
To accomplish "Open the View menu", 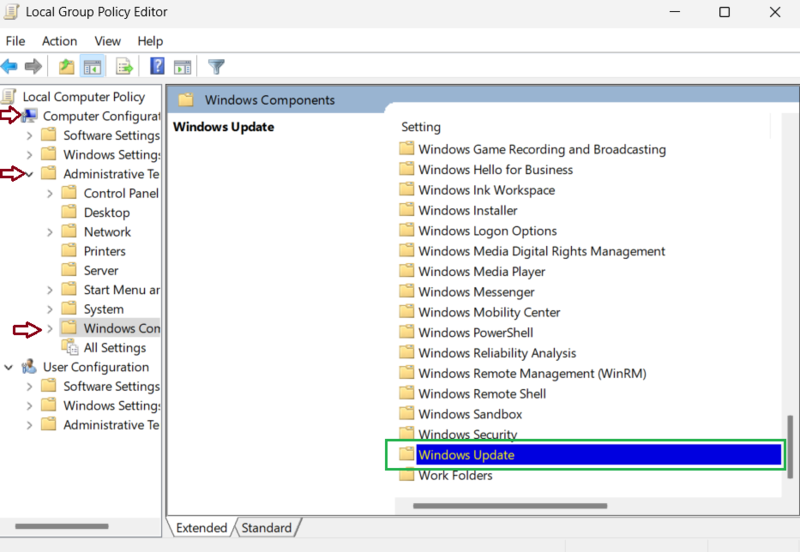I will click(107, 41).
